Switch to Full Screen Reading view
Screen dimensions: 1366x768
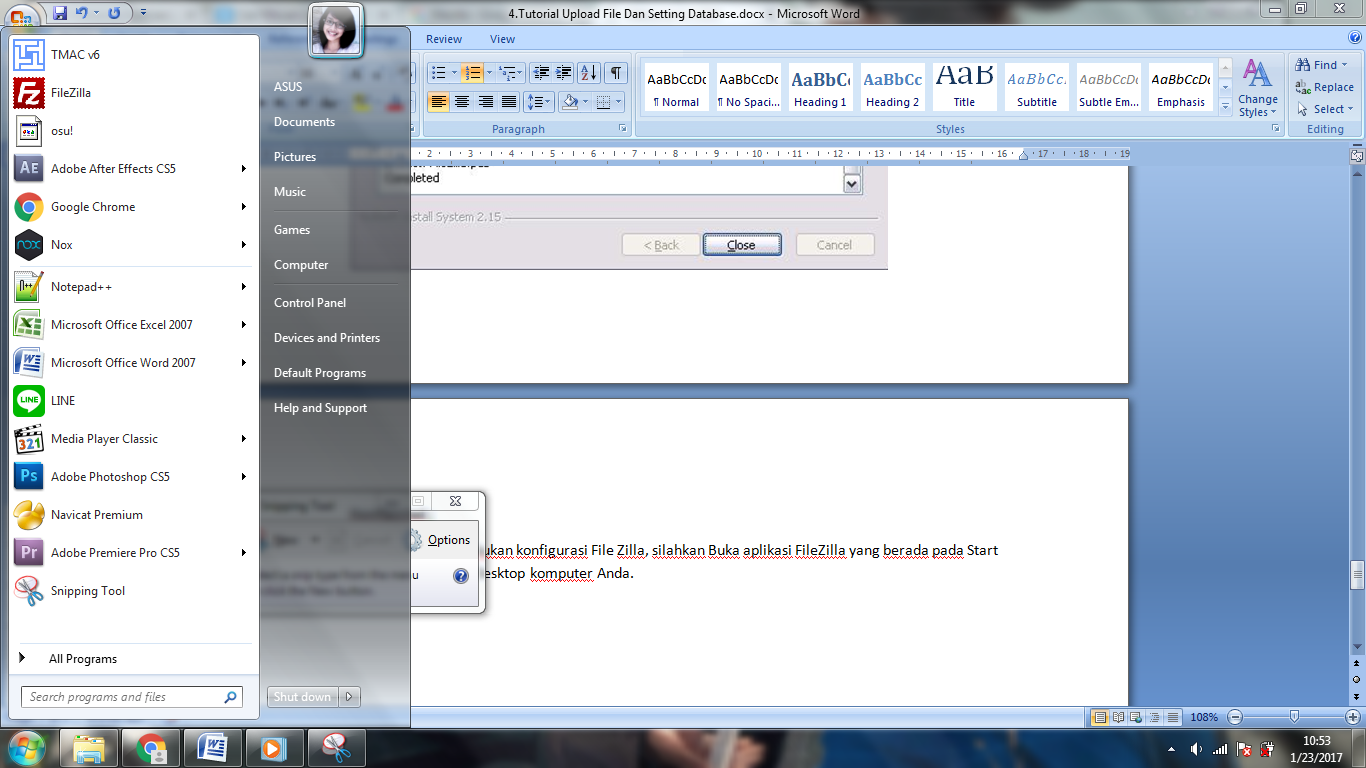pyautogui.click(x=1118, y=717)
